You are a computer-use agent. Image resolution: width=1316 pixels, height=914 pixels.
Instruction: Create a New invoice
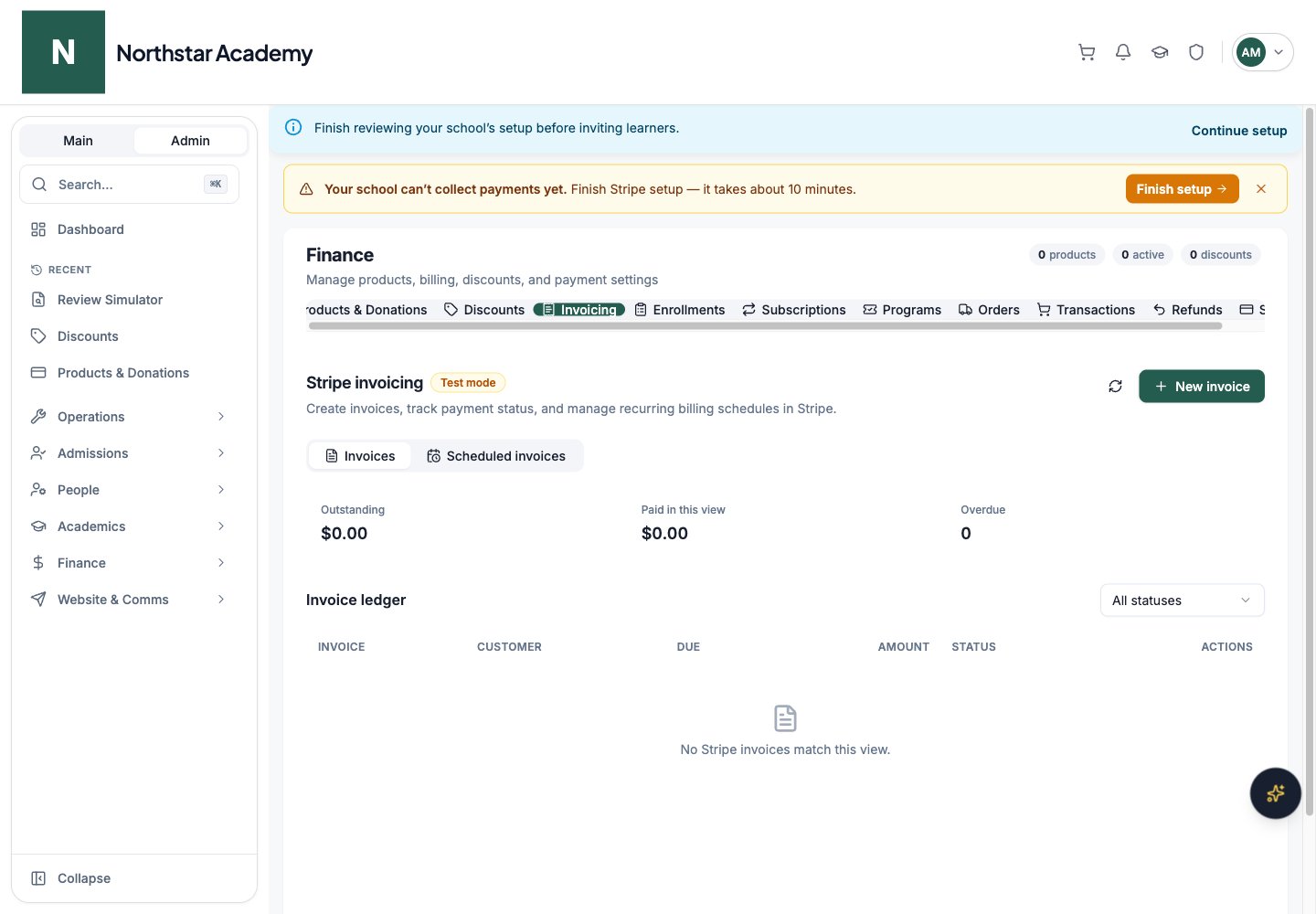click(1202, 387)
